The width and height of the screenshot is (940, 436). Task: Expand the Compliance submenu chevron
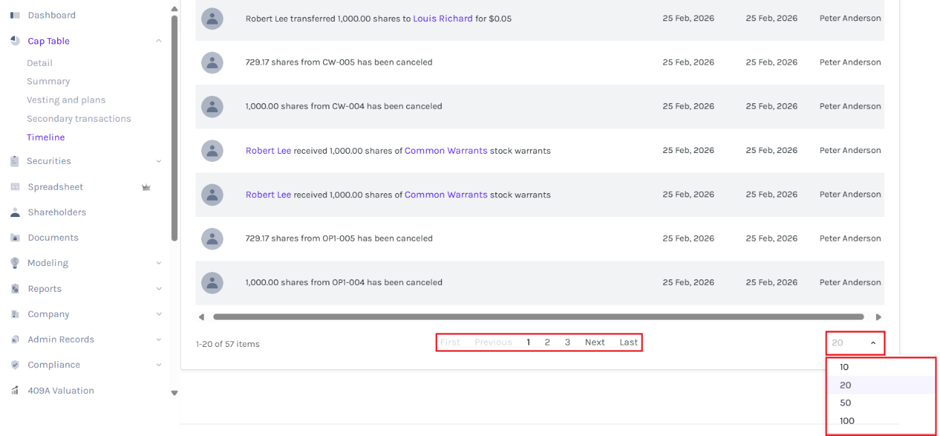pyautogui.click(x=158, y=365)
